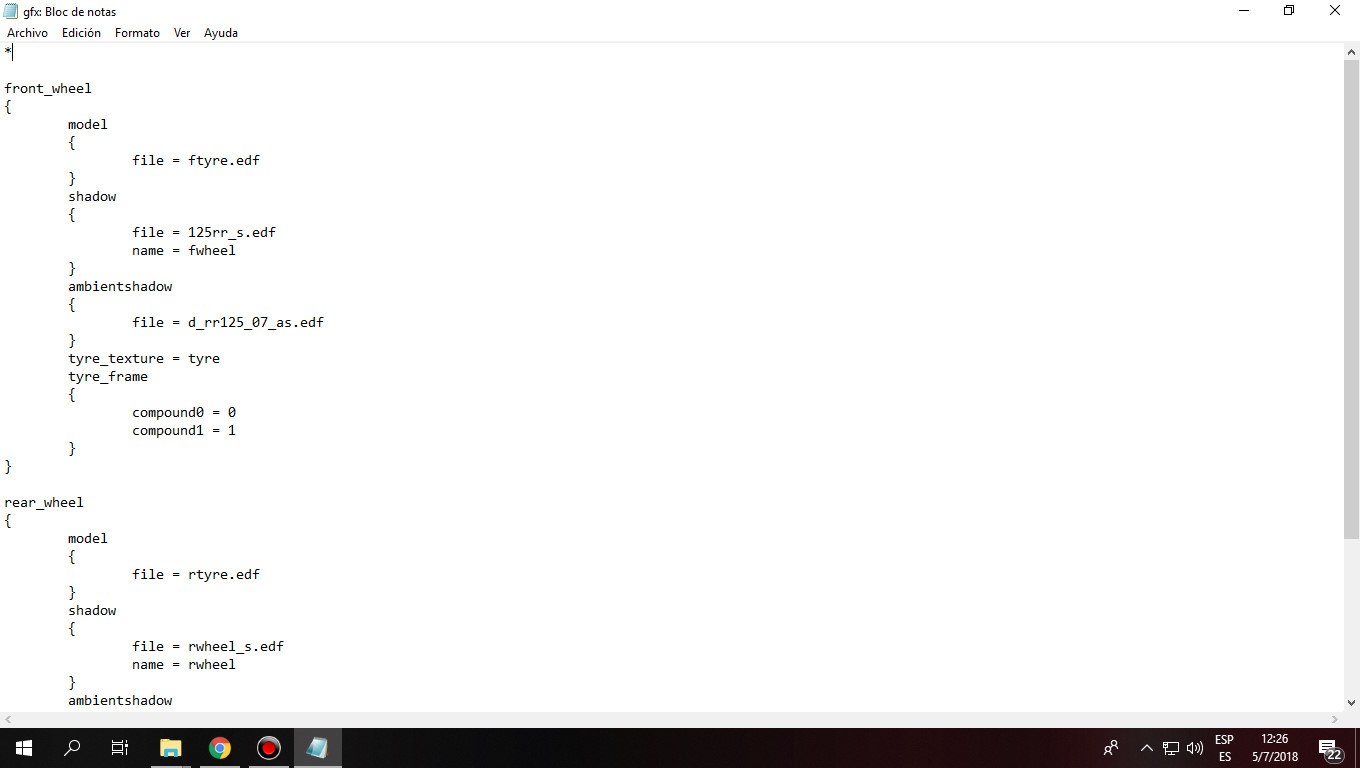Open the Archivo menu
Screen dimensions: 1360x768
(x=27, y=33)
